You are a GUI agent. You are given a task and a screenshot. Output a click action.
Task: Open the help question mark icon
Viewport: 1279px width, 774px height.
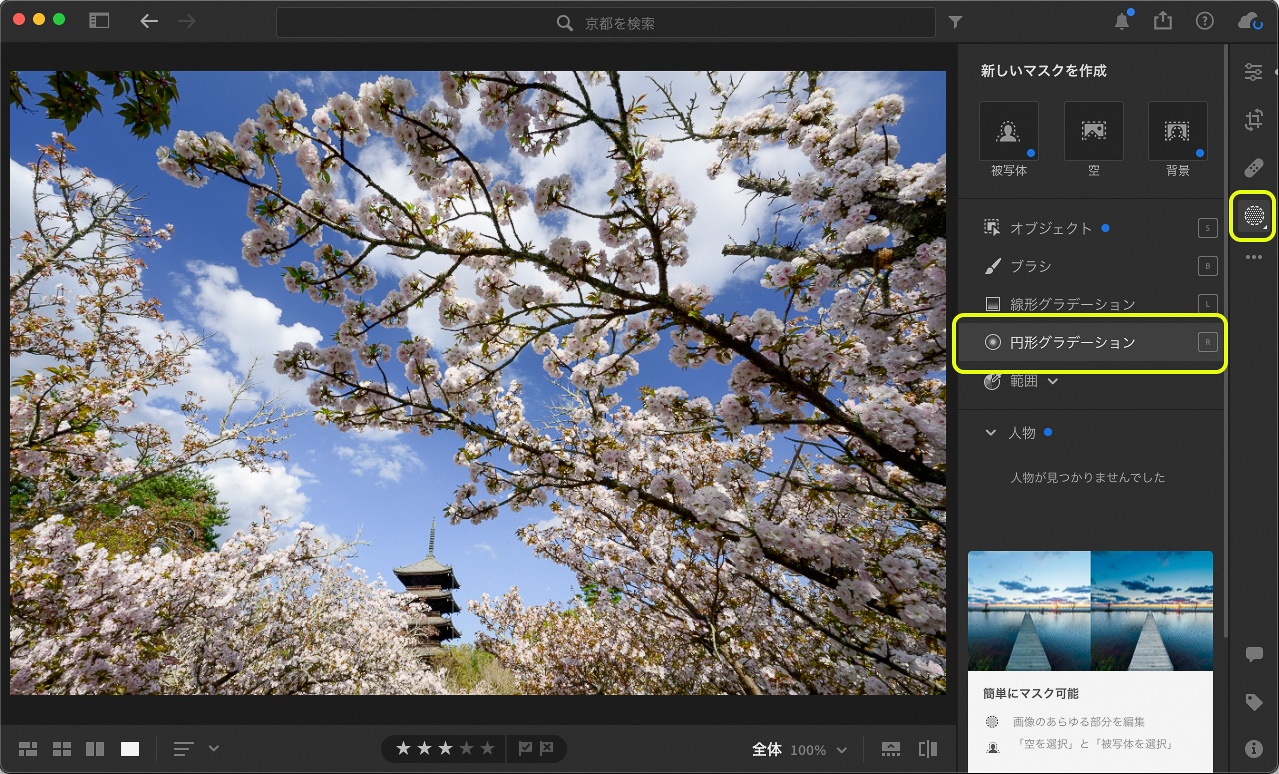(1204, 21)
